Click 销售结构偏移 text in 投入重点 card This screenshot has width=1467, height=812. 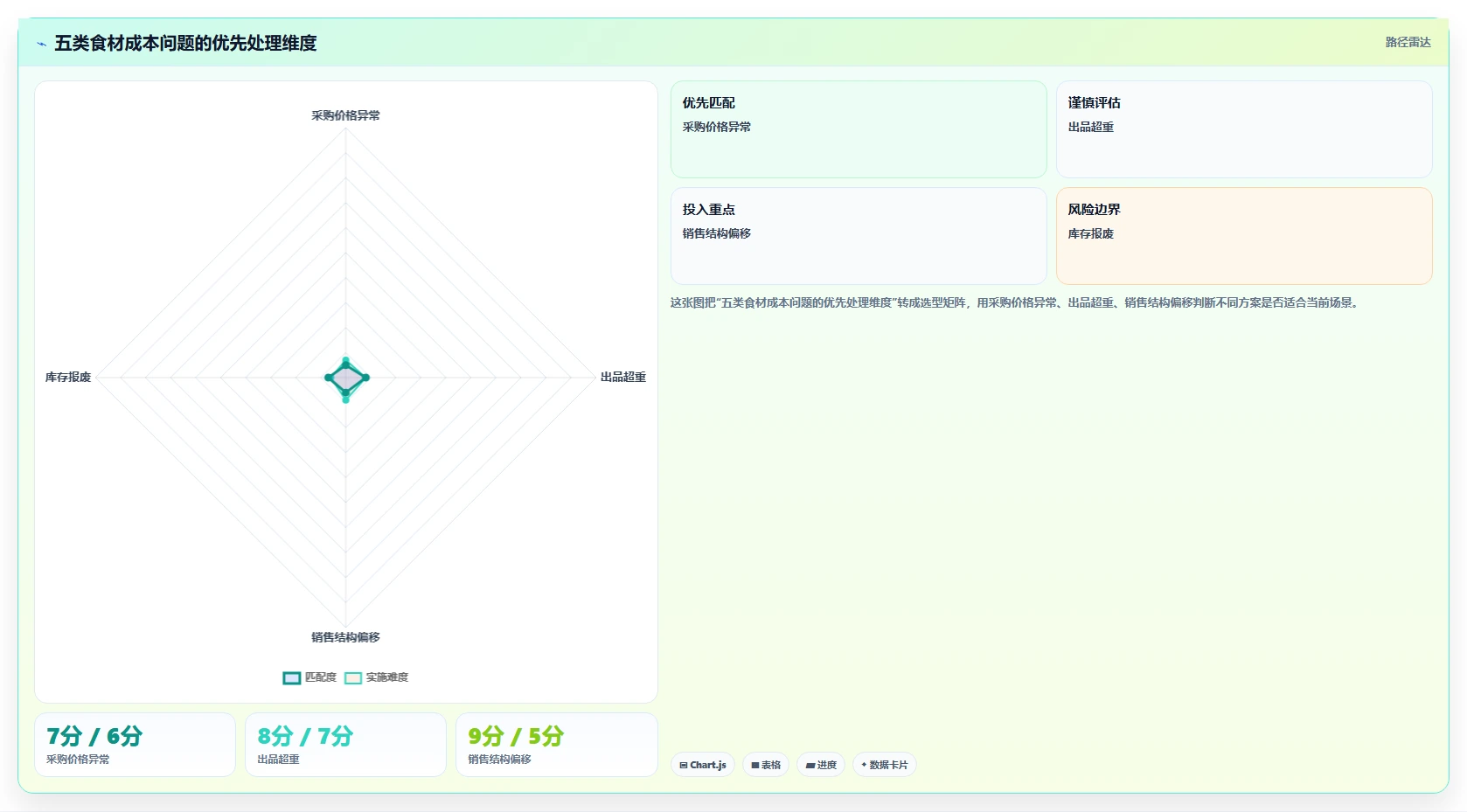(716, 233)
